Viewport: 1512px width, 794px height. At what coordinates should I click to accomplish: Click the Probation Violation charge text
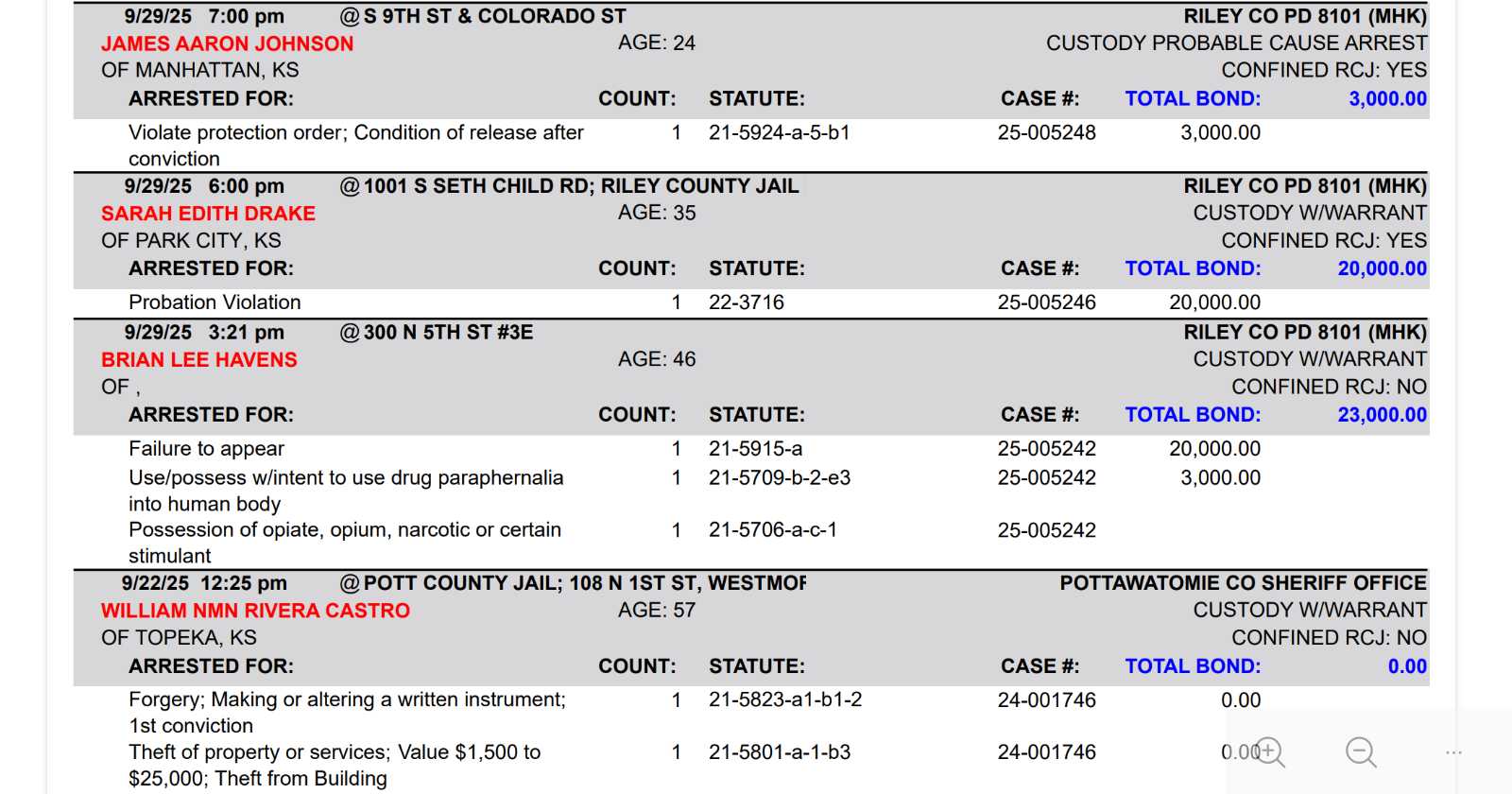(x=215, y=302)
